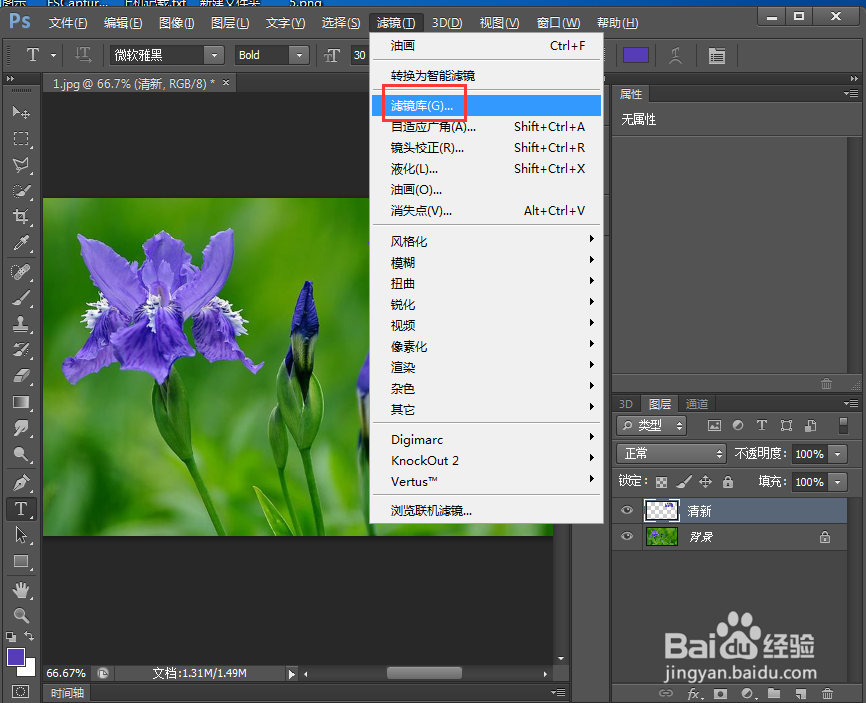Choose 液化(L)... menu entry
Viewport: 866px width, 703px height.
click(488, 168)
